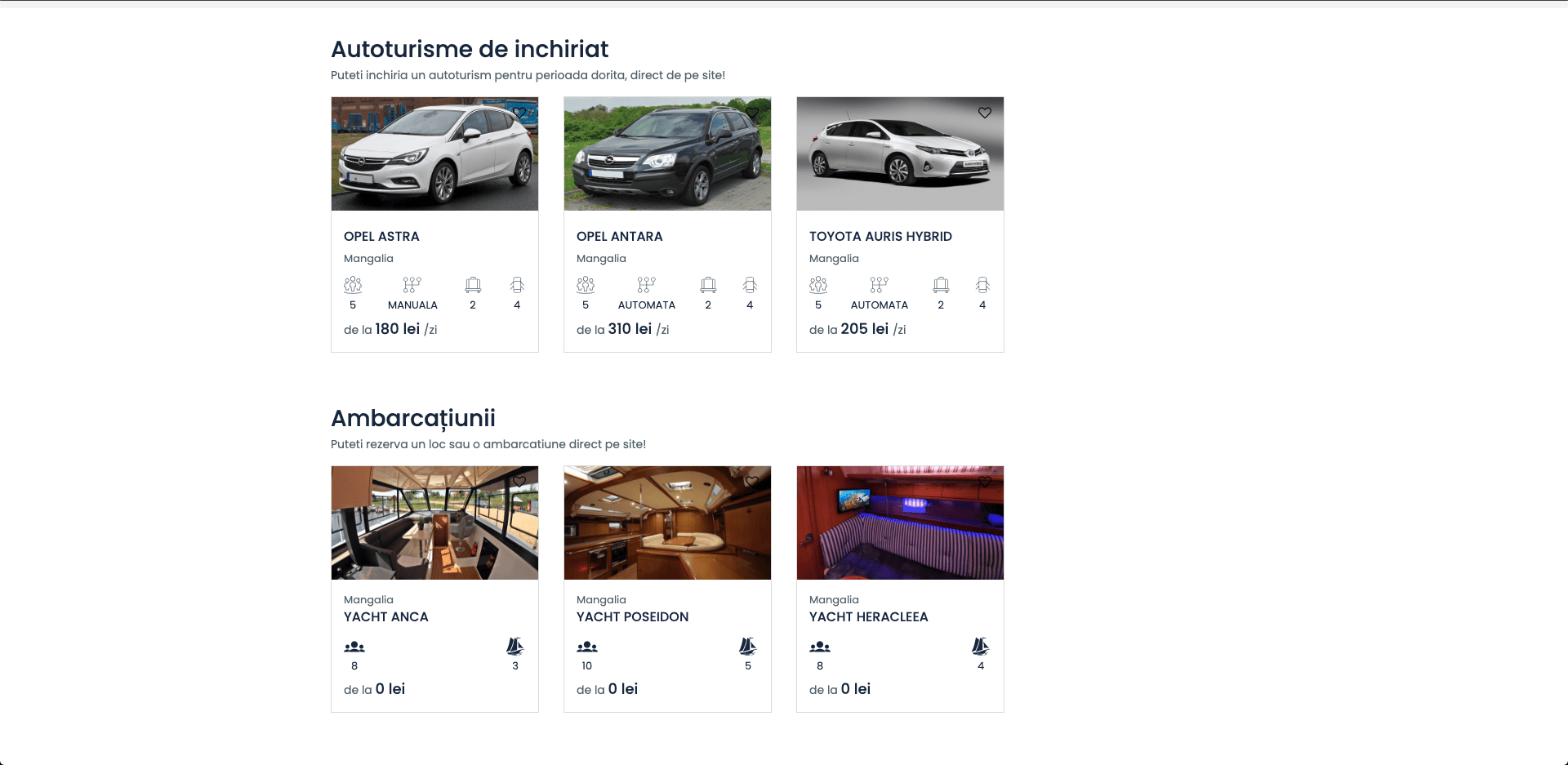The width and height of the screenshot is (1568, 765).
Task: Click the 180 lei price on Opel Astra
Action: point(398,329)
